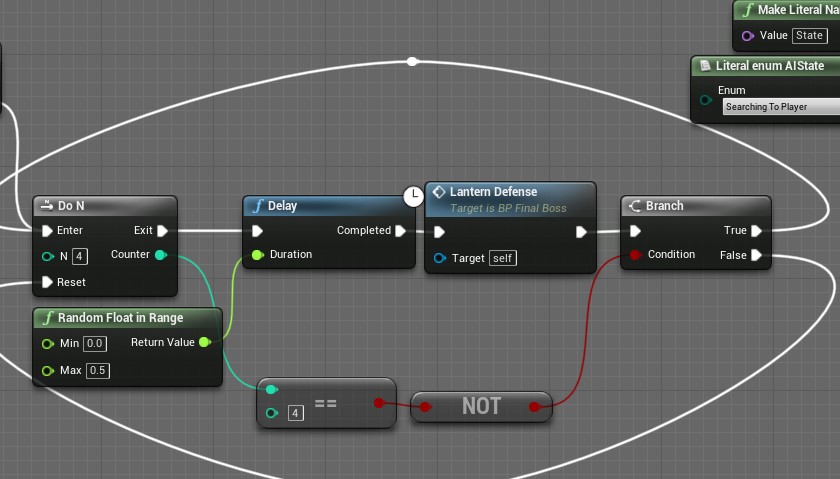The image size is (840, 479).
Task: Click the Branch True output pin
Action: click(x=757, y=231)
